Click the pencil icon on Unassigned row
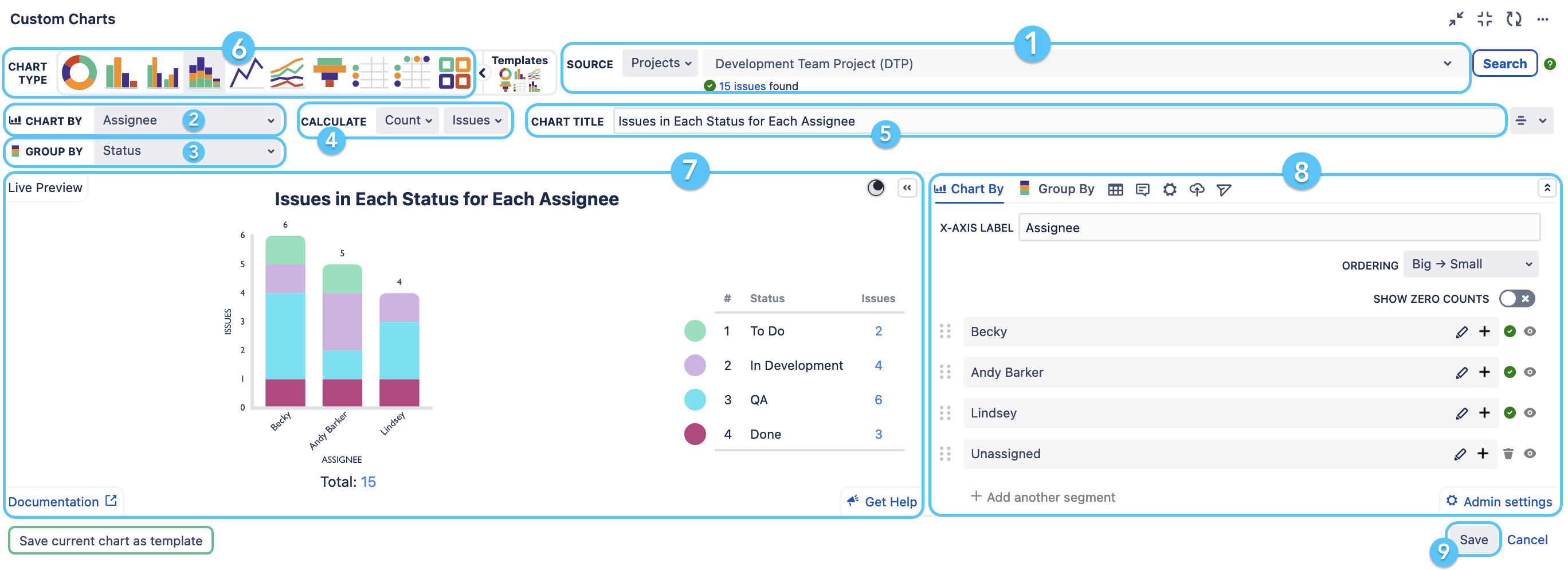The width and height of the screenshot is (1568, 570). click(1460, 454)
